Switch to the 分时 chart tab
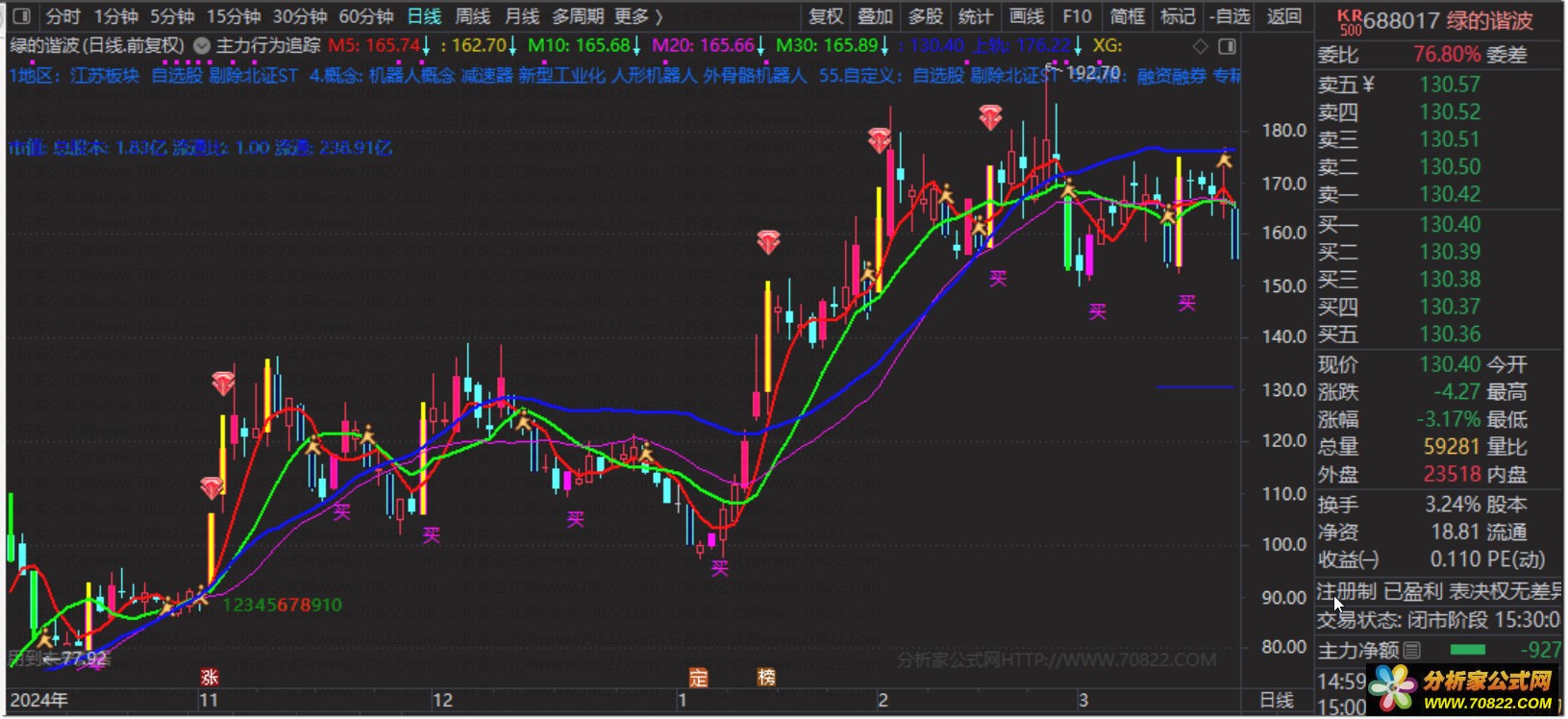The image size is (1568, 719). (63, 16)
